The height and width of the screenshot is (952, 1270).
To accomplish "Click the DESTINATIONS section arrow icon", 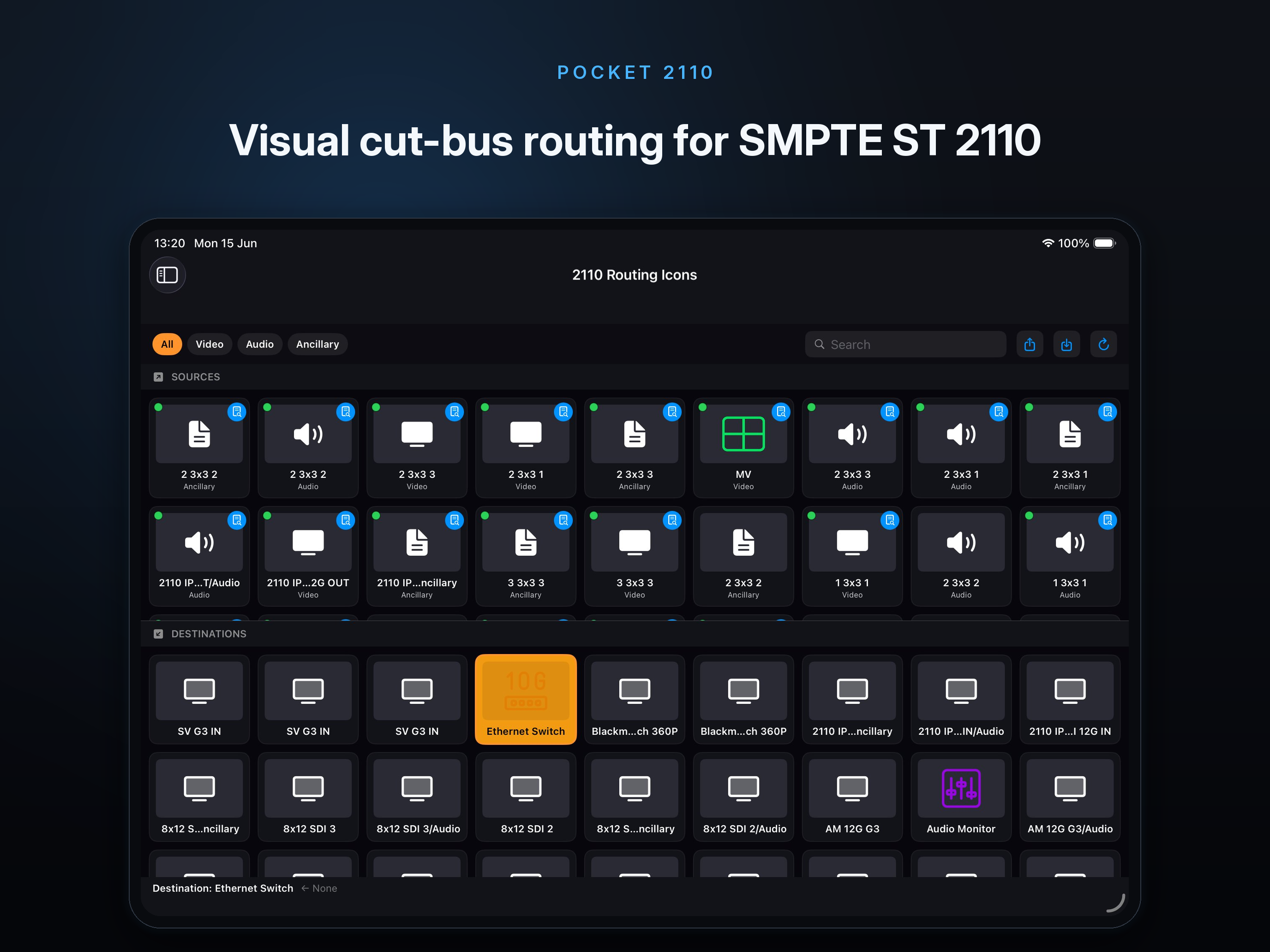I will pos(158,634).
